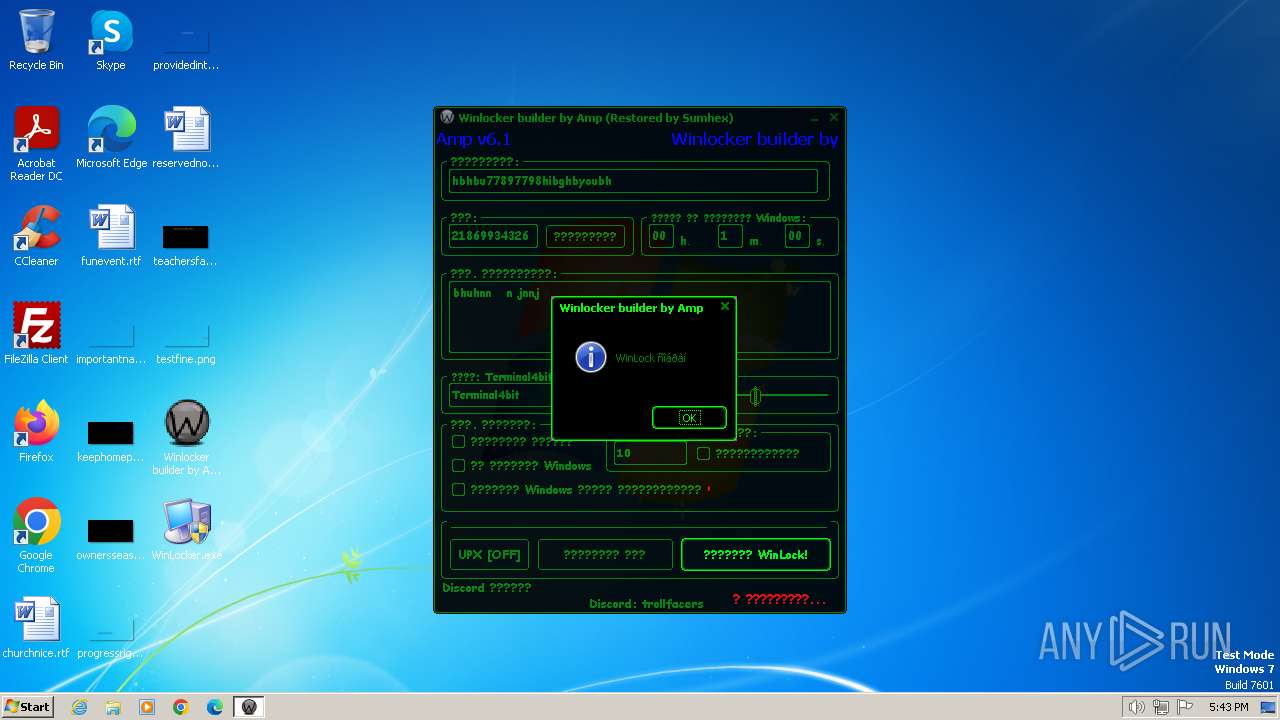
Task: Click the Discord link at bottom left
Action: 487,588
